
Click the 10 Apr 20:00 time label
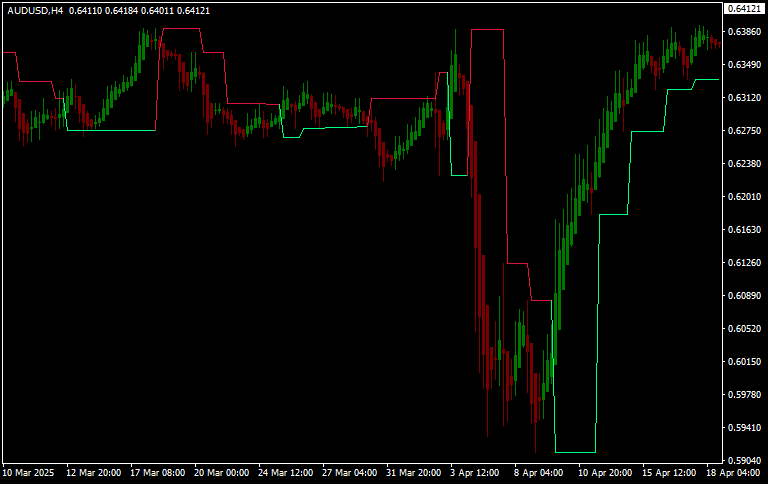coord(605,473)
